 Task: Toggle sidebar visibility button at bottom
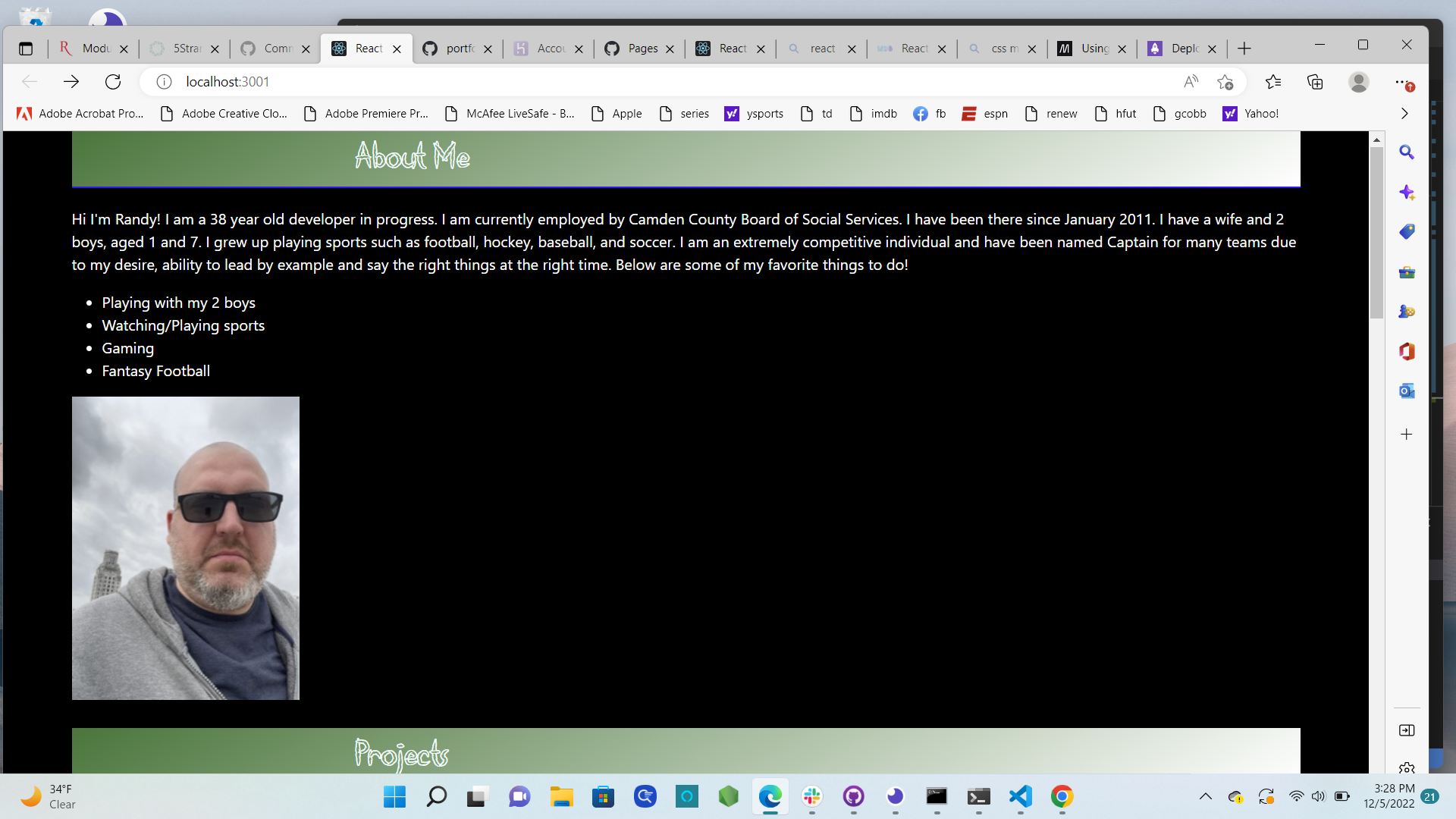(x=1407, y=730)
